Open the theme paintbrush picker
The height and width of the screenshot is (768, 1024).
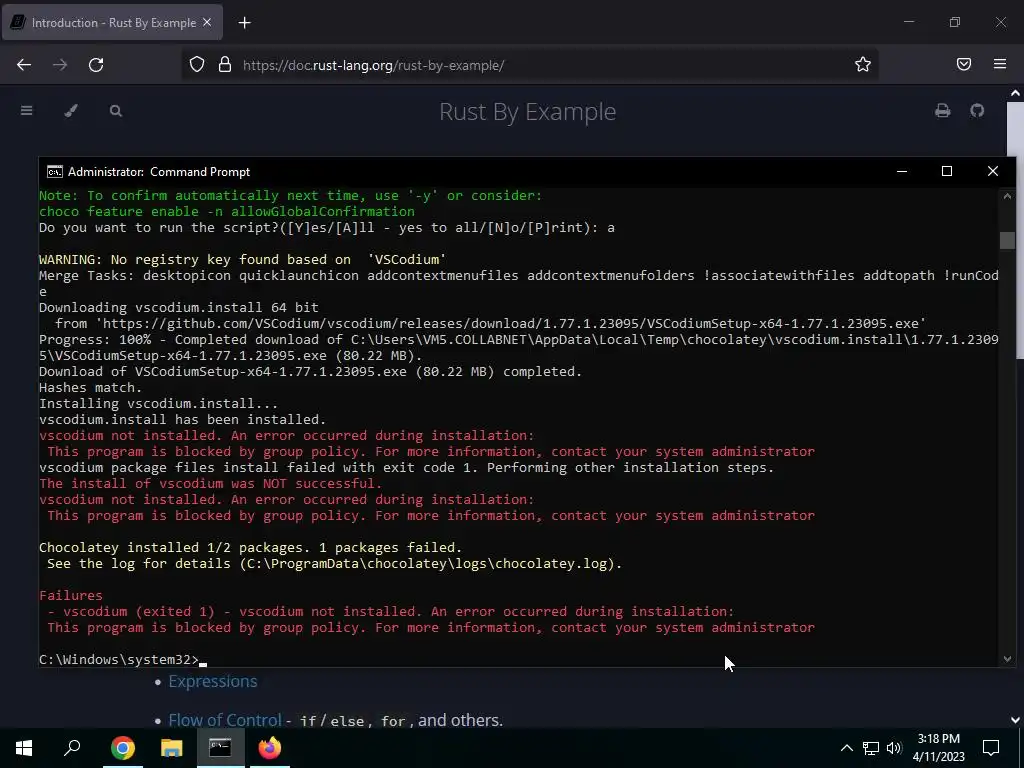71,111
